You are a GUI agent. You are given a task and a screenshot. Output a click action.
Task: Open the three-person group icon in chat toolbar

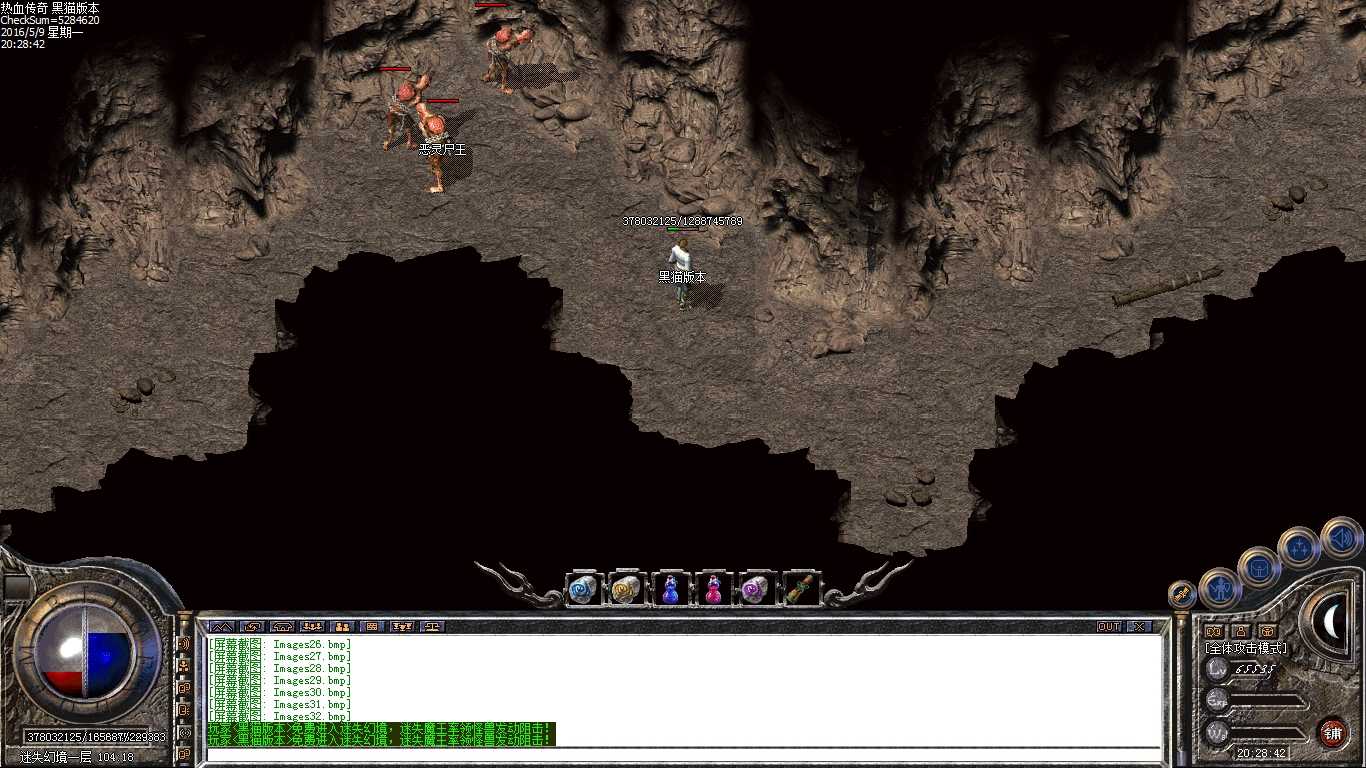tap(312, 626)
